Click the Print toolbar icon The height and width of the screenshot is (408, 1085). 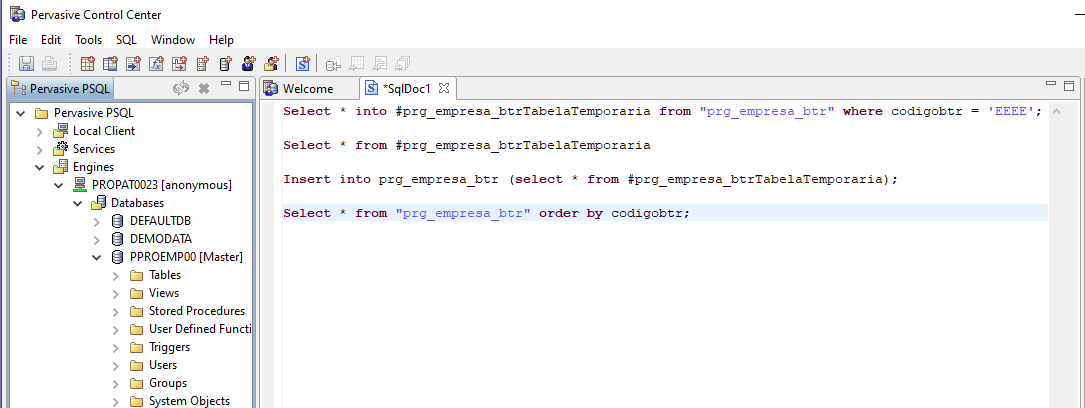coord(49,64)
